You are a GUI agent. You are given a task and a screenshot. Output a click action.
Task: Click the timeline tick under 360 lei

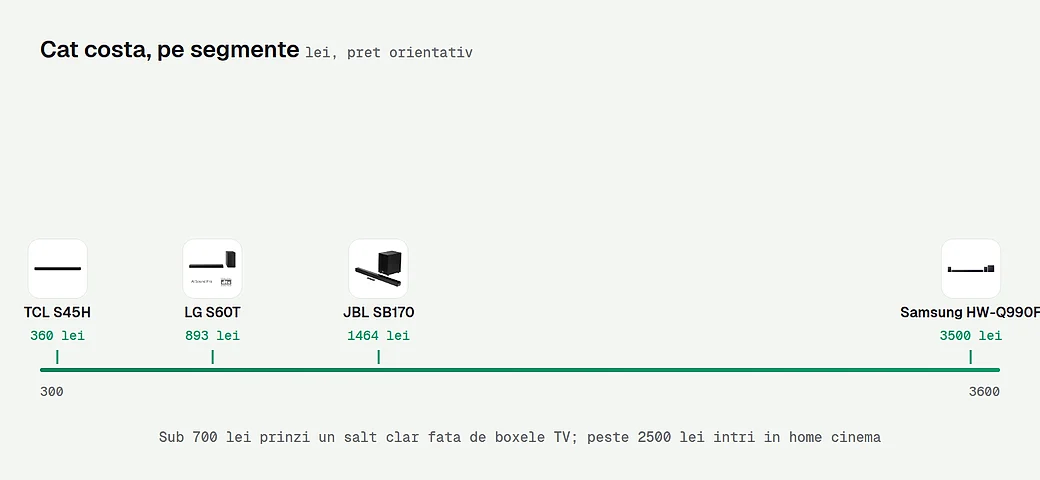(57, 357)
